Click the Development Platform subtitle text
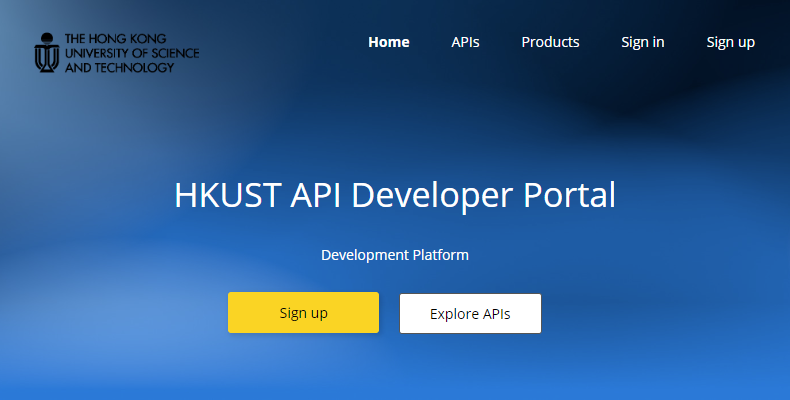790x400 pixels. tap(395, 255)
